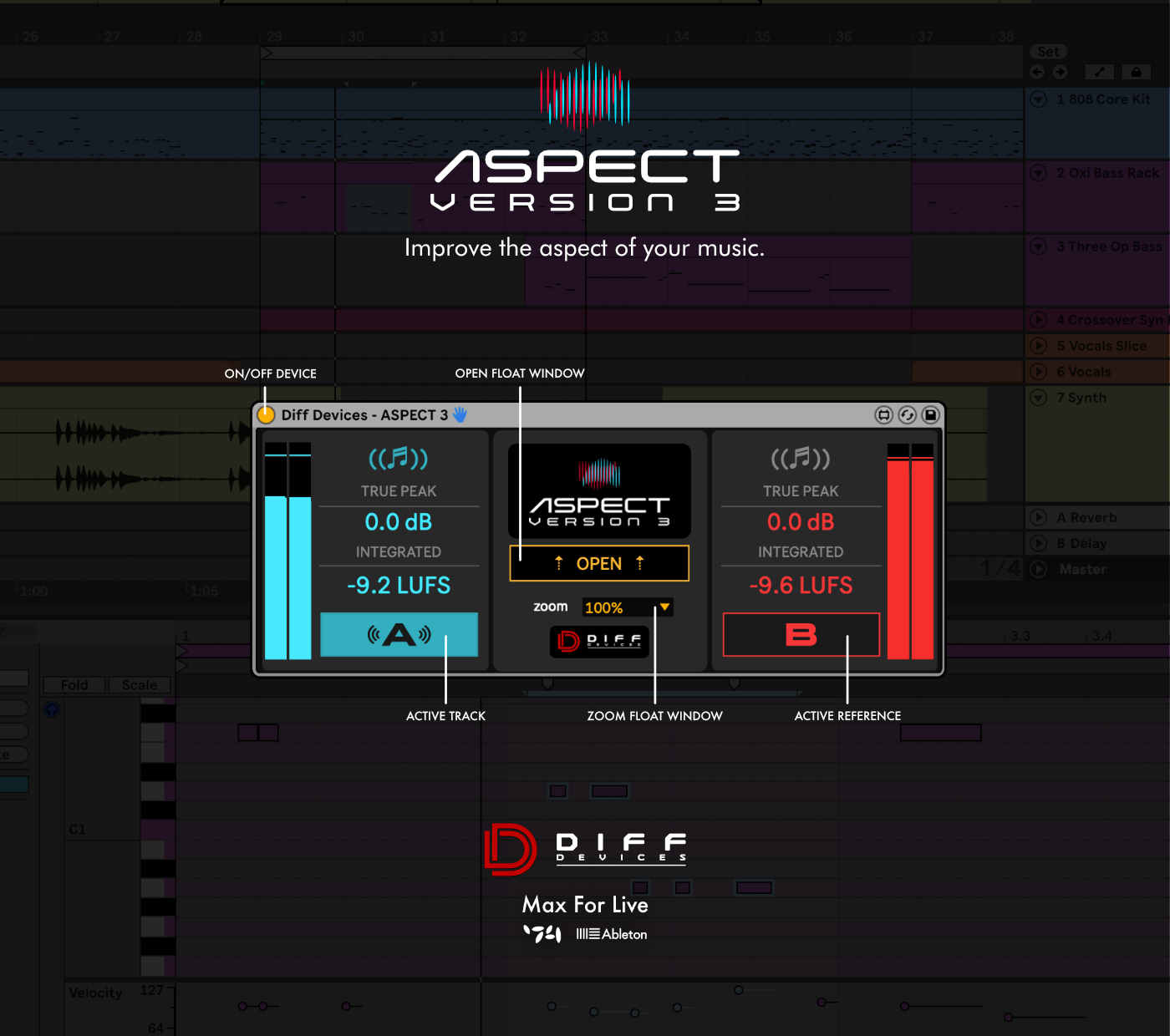This screenshot has width=1170, height=1036.
Task: Activate track A button
Action: coord(399,635)
